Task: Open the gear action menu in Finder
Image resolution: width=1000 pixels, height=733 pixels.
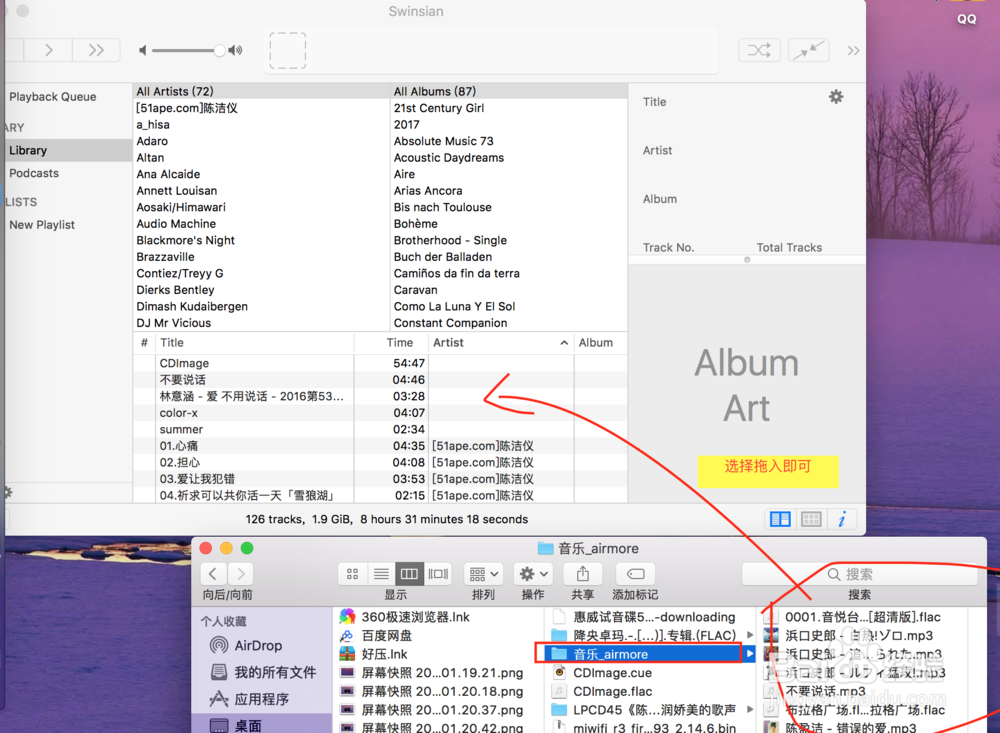Action: 533,573
